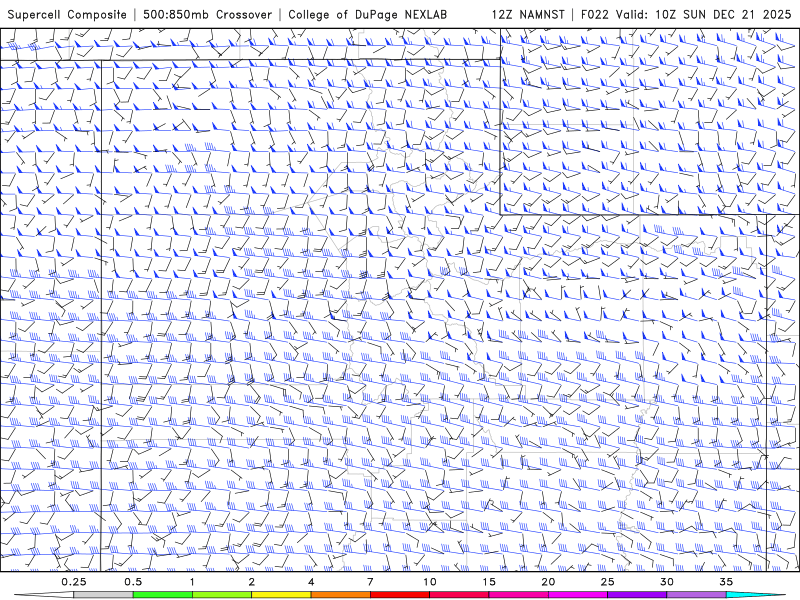Click the 'Supercell Composite' title text
The width and height of the screenshot is (800, 600).
point(67,14)
